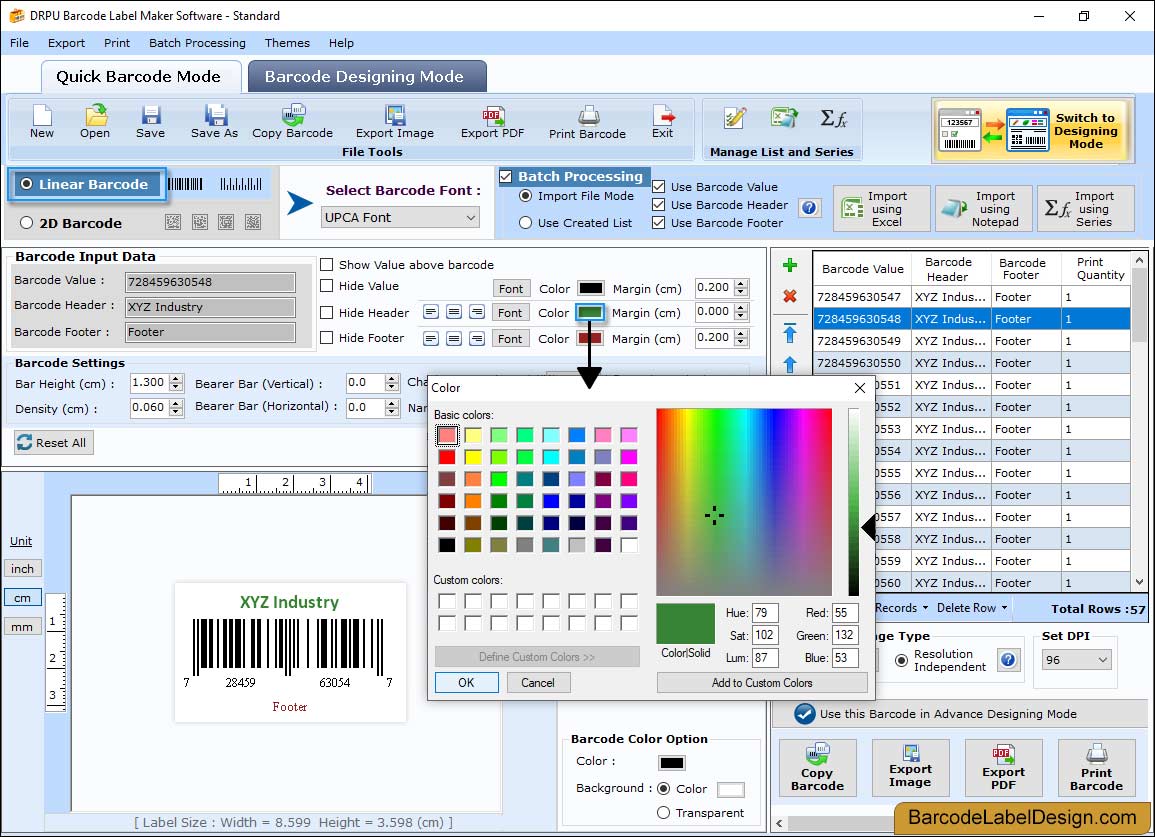Click the blue help icon beside Barcode Header
Image resolution: width=1155 pixels, height=837 pixels.
(809, 208)
